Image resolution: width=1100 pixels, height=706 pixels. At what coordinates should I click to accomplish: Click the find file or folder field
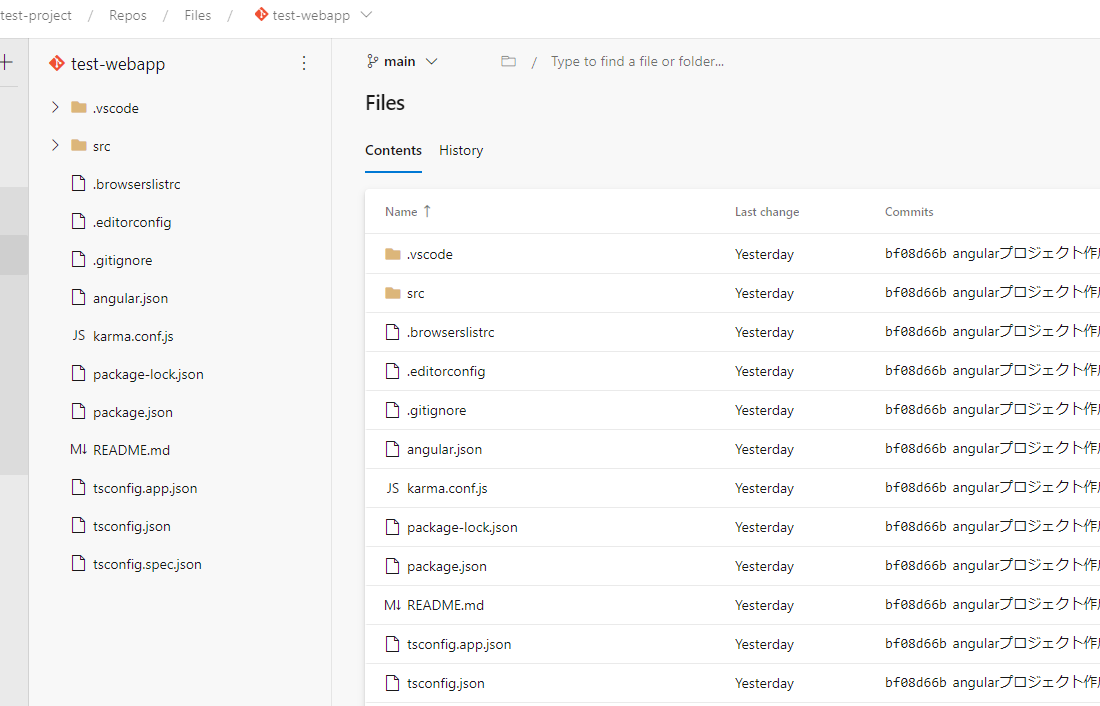pos(700,62)
